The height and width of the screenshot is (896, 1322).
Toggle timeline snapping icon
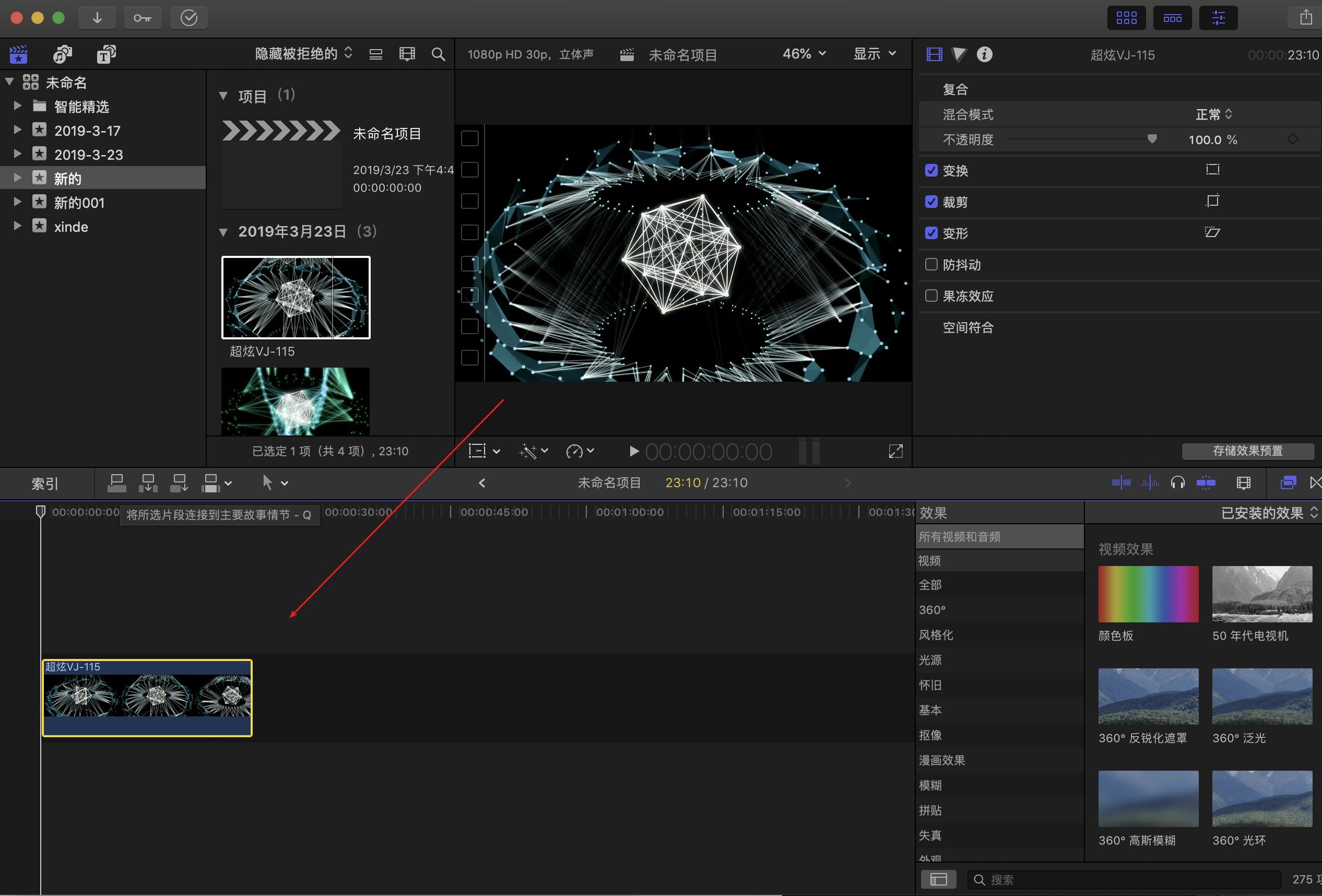tap(1206, 483)
